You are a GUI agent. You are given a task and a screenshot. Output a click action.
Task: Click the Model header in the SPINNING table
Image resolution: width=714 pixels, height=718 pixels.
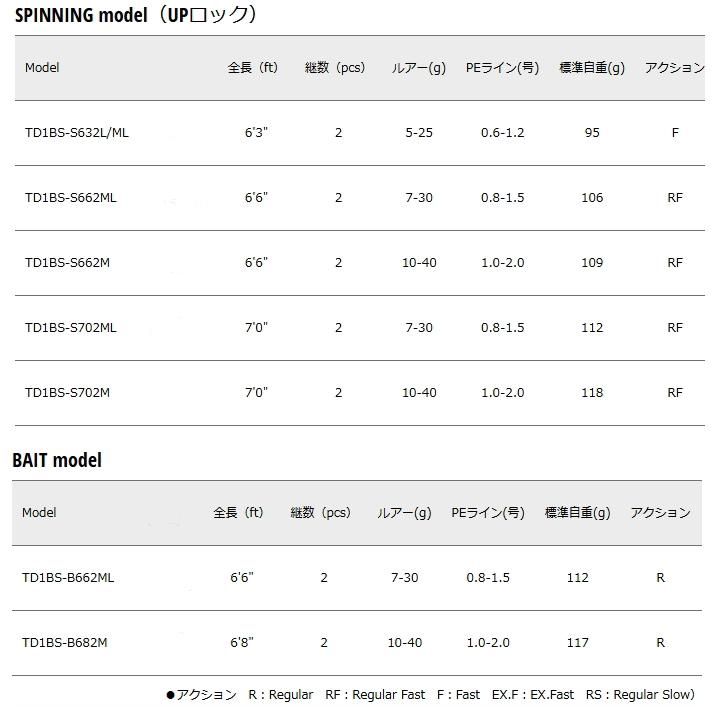[x=42, y=68]
